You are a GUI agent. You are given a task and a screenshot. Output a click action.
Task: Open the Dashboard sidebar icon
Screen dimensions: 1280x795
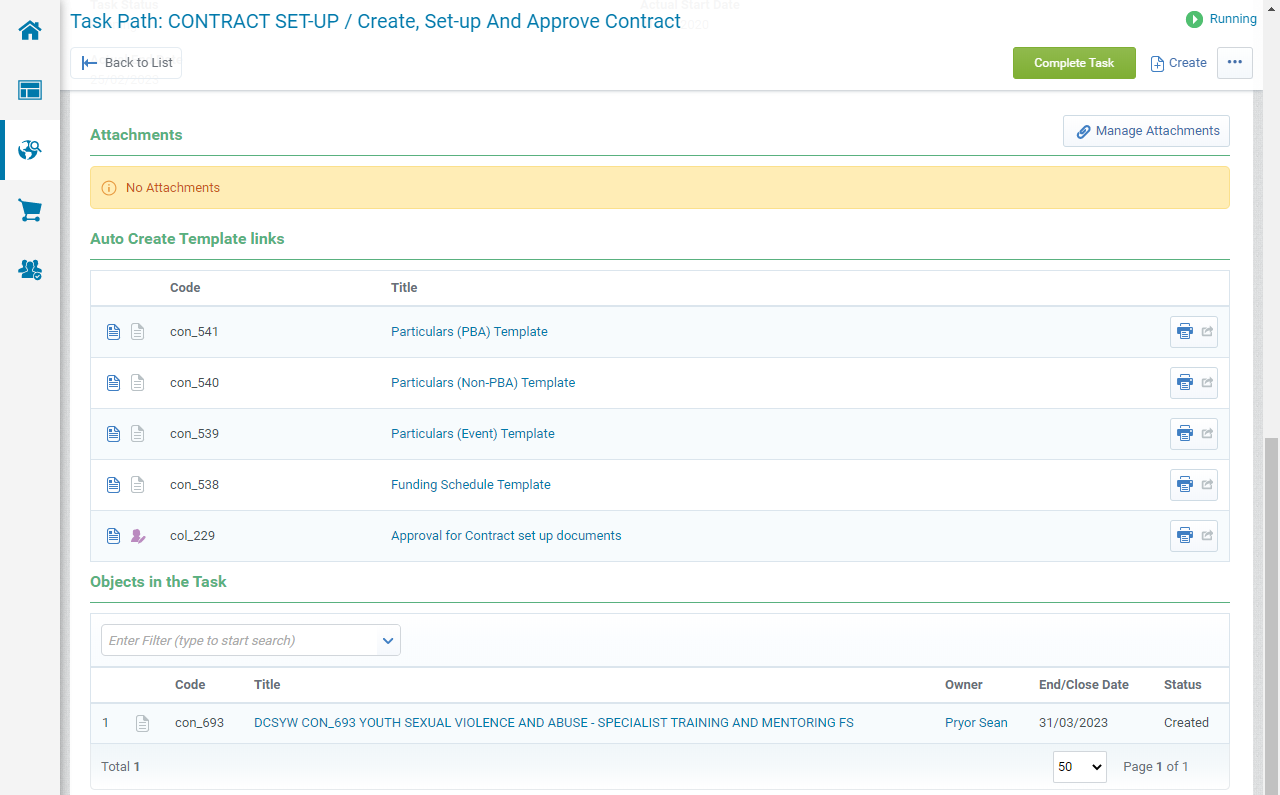[x=29, y=90]
